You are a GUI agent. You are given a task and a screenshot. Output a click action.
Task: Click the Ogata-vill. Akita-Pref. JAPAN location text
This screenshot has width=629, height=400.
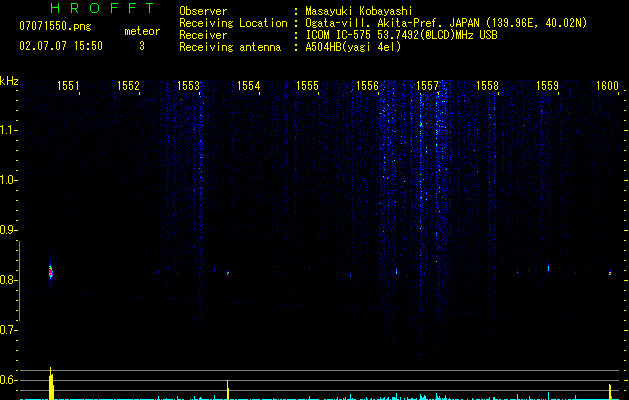coord(446,23)
